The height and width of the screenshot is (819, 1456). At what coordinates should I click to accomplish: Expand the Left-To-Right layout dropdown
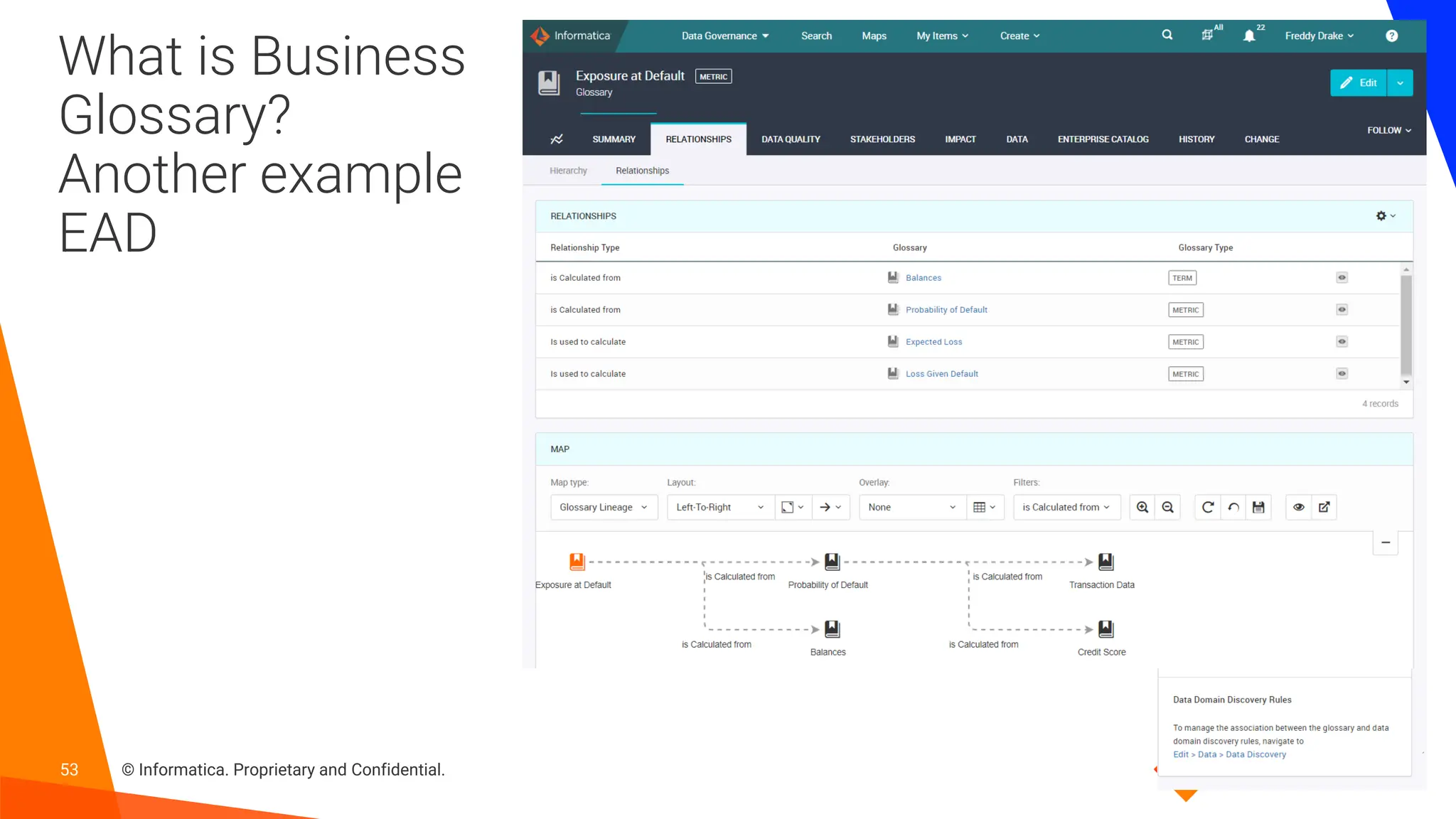coord(719,507)
